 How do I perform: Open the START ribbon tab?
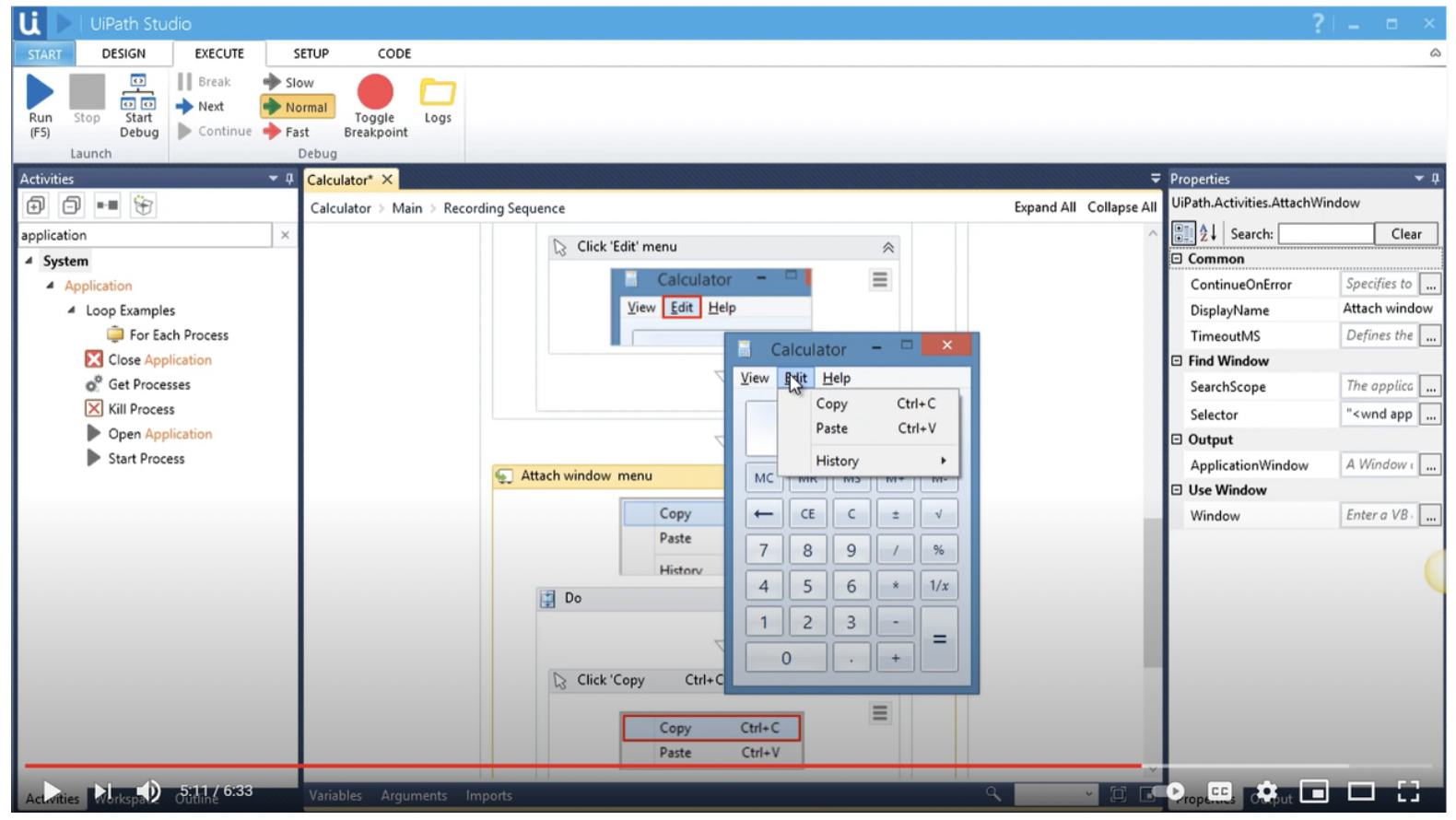click(x=44, y=53)
